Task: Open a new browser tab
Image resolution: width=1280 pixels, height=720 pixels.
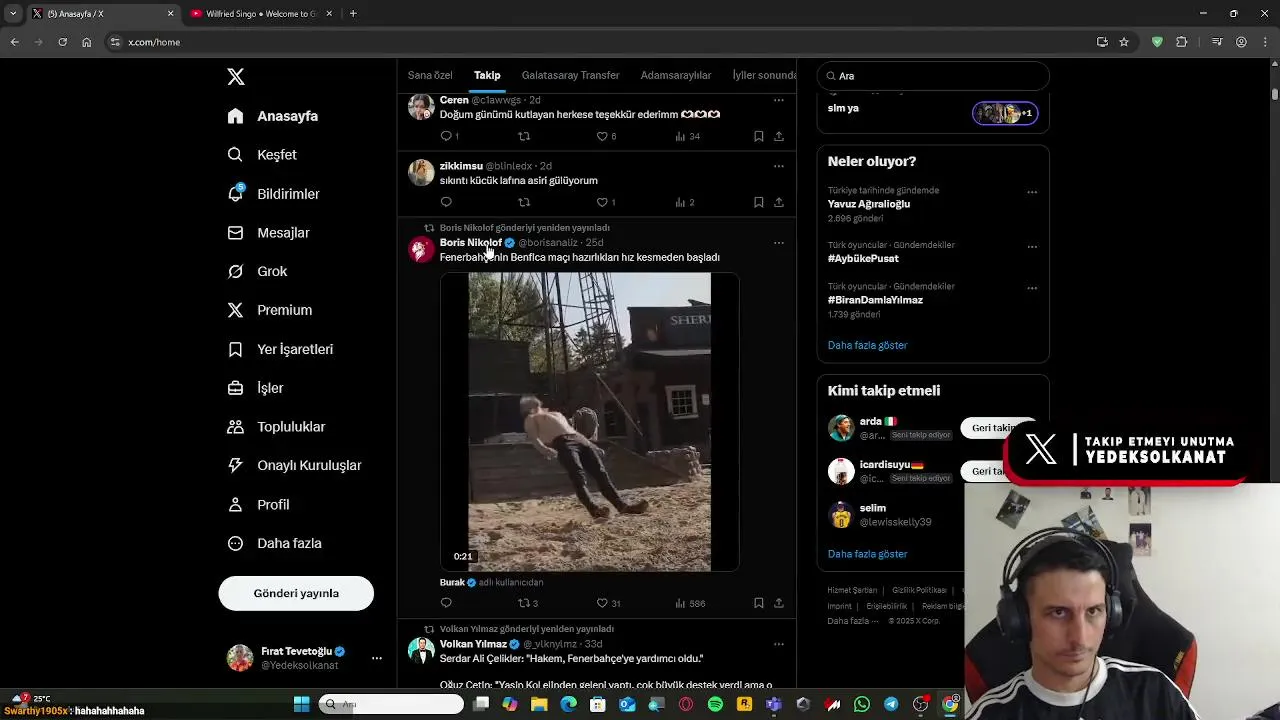Action: 353,14
